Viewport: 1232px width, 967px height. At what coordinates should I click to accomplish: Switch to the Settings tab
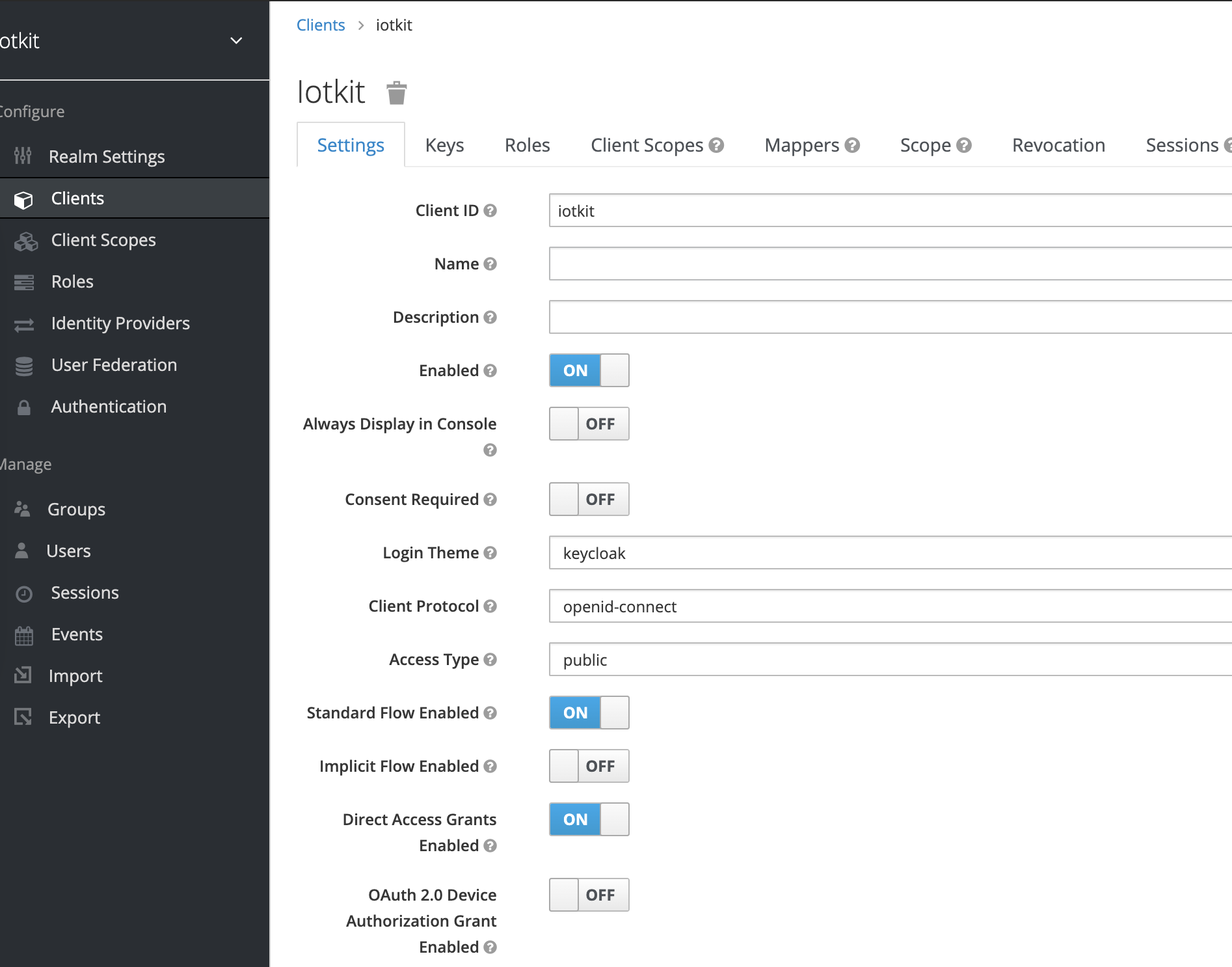(x=351, y=145)
